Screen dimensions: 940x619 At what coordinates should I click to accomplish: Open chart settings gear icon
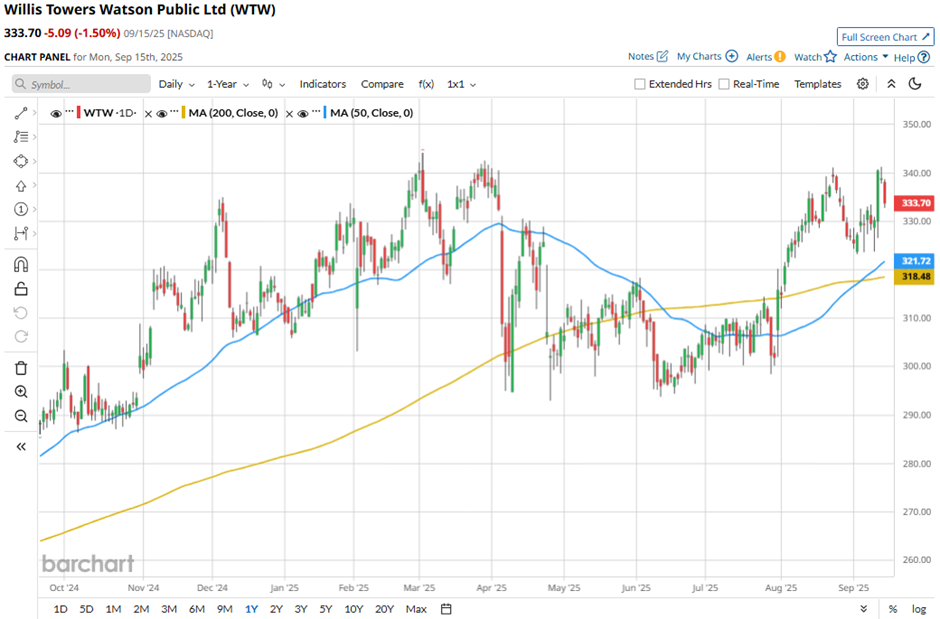tap(863, 84)
